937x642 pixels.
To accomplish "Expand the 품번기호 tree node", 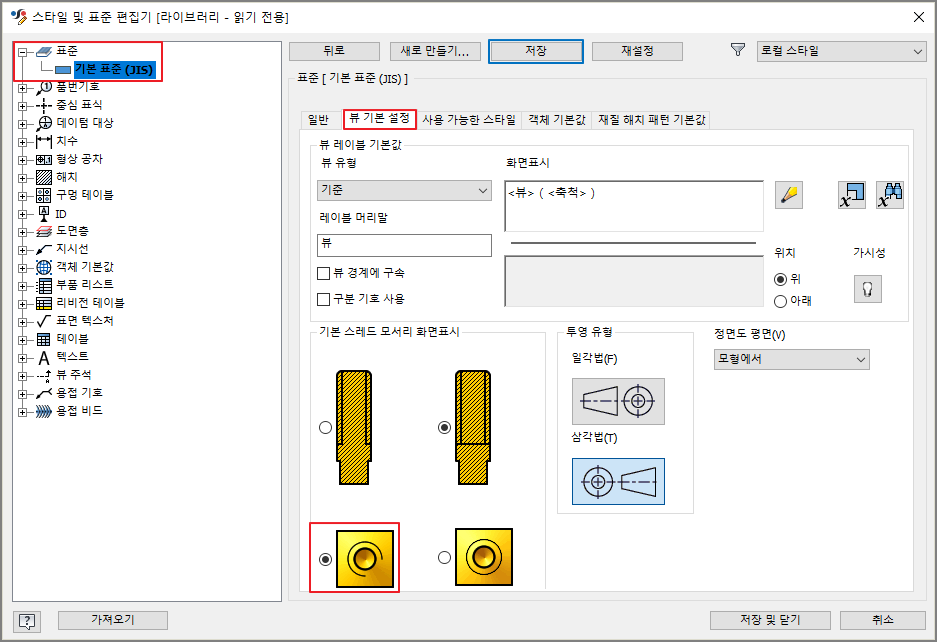I will pos(21,89).
